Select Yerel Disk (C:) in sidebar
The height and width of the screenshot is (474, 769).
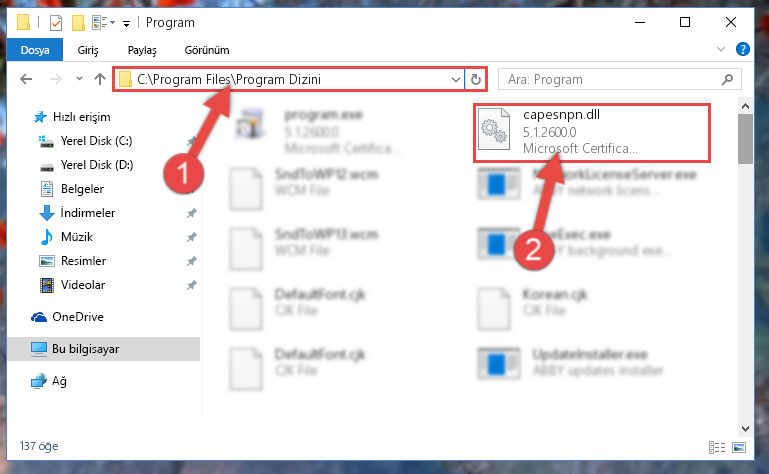[96, 141]
